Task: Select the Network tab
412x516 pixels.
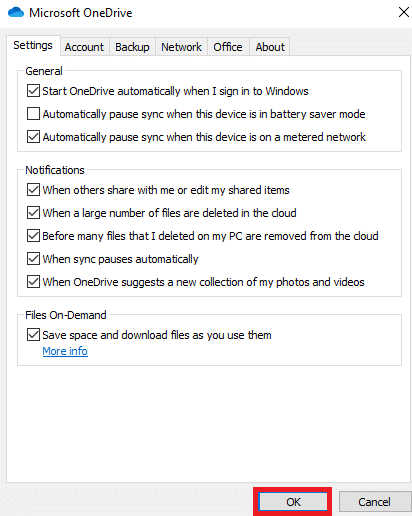Action: coord(181,47)
